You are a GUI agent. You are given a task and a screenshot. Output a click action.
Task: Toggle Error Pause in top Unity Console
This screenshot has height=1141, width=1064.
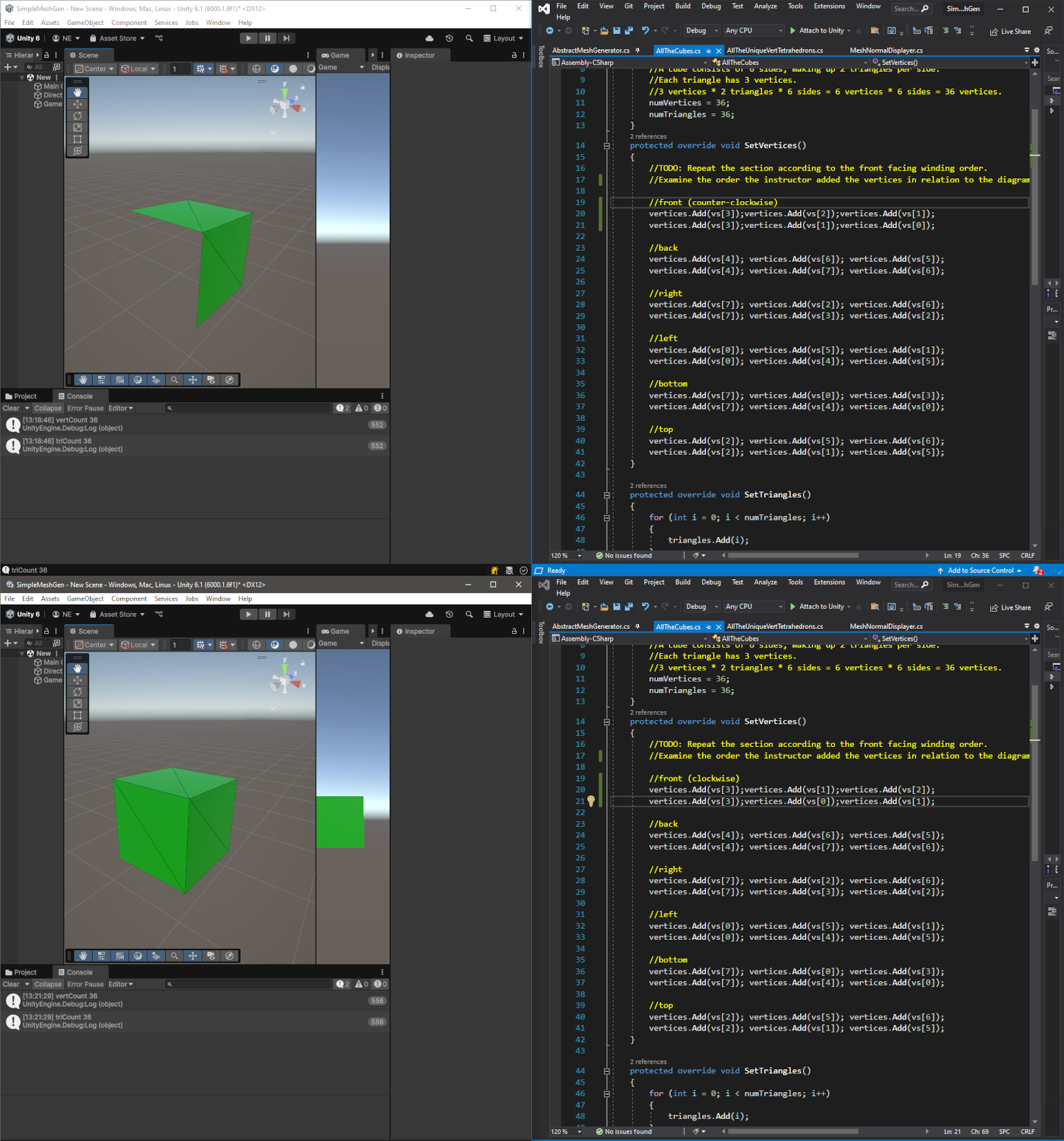[x=86, y=408]
